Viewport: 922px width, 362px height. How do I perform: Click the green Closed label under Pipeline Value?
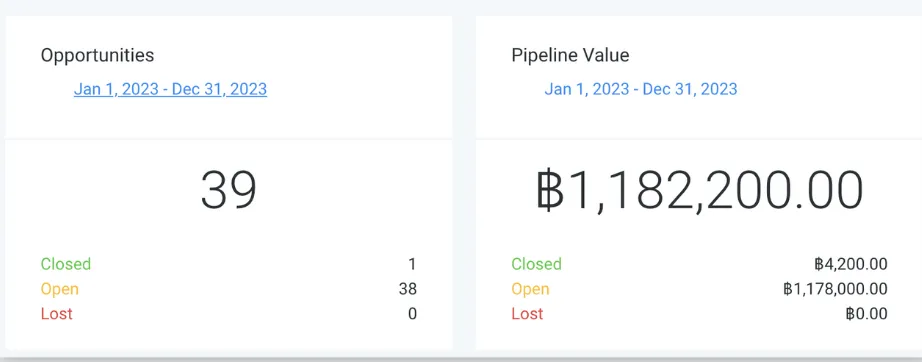(536, 264)
